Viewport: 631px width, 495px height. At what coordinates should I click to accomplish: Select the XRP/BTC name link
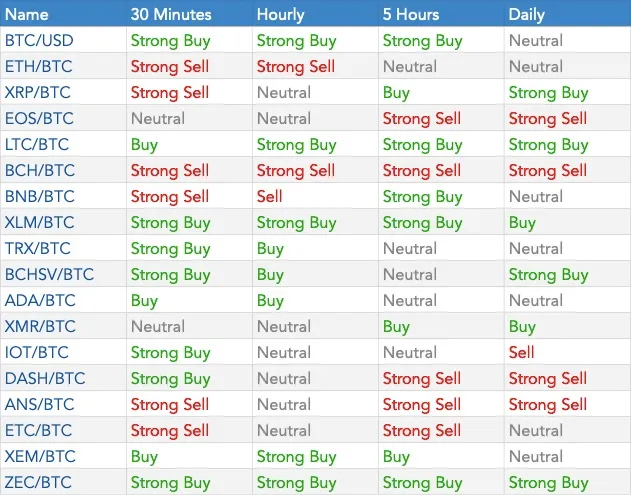(x=37, y=93)
